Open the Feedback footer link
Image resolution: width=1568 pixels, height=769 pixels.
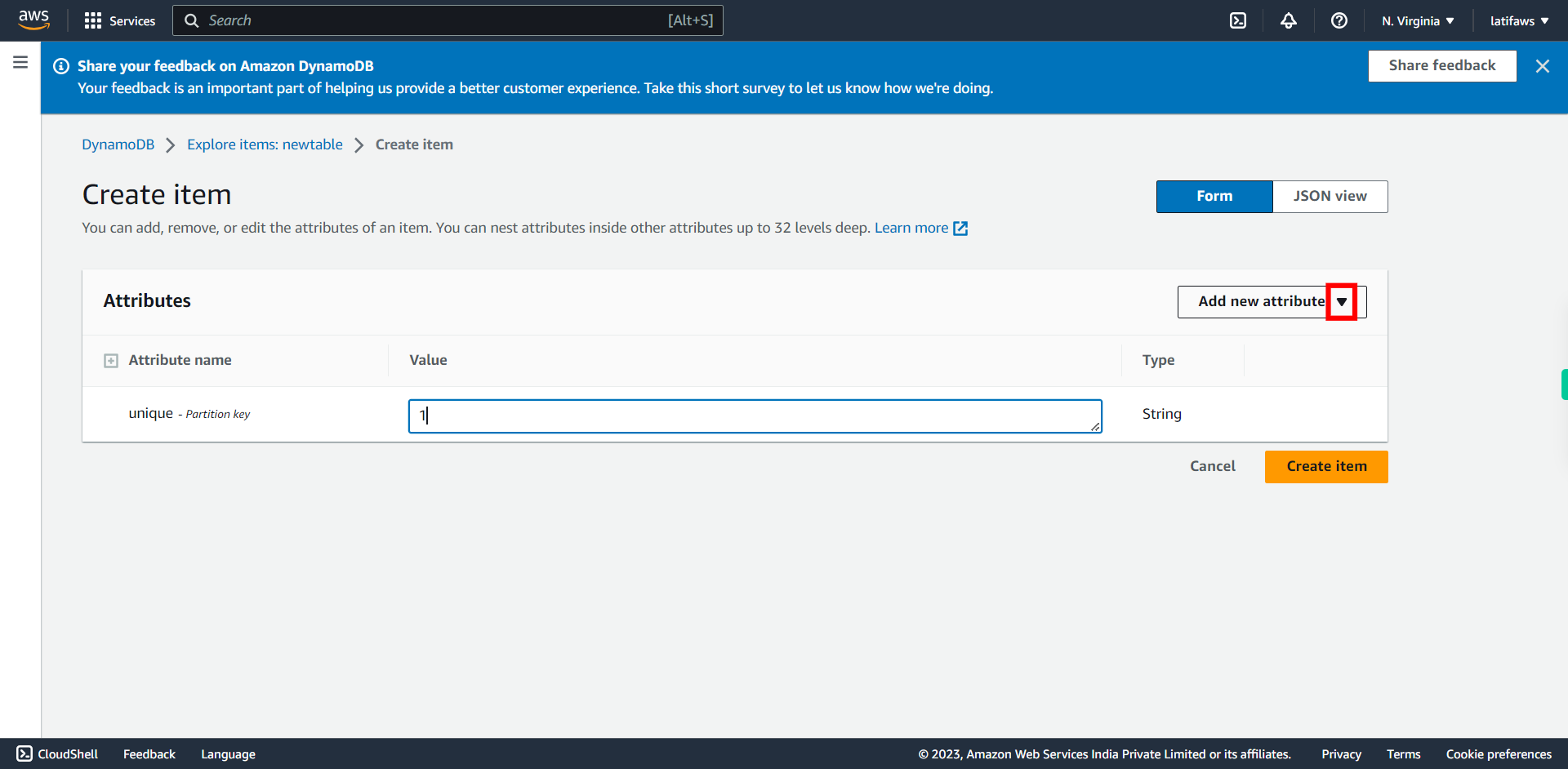(149, 754)
